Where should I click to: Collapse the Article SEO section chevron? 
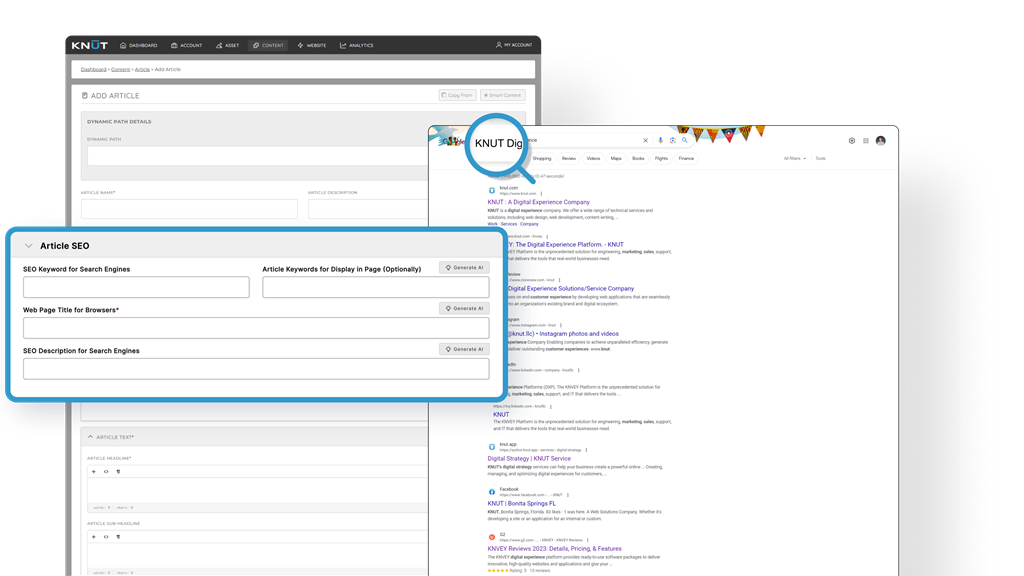point(29,246)
